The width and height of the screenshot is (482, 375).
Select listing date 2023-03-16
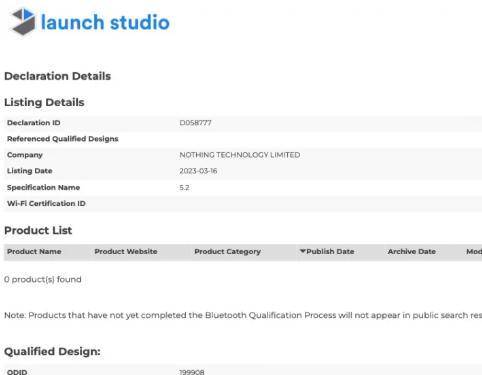[198, 171]
